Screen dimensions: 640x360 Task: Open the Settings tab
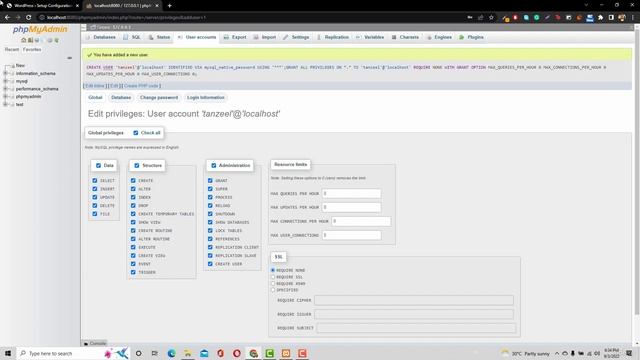pos(296,37)
